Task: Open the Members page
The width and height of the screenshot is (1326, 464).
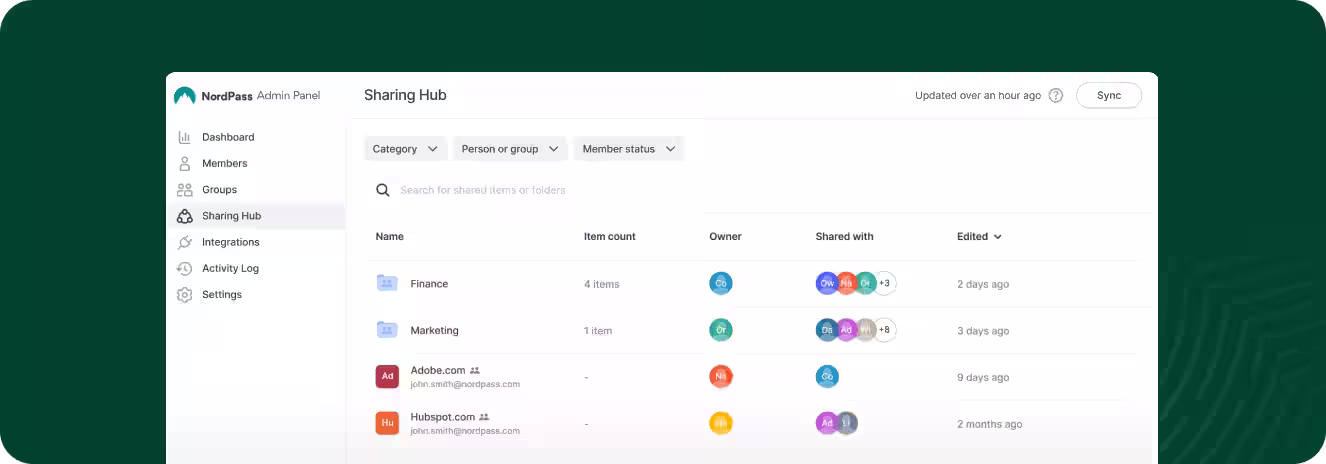Action: tap(224, 163)
